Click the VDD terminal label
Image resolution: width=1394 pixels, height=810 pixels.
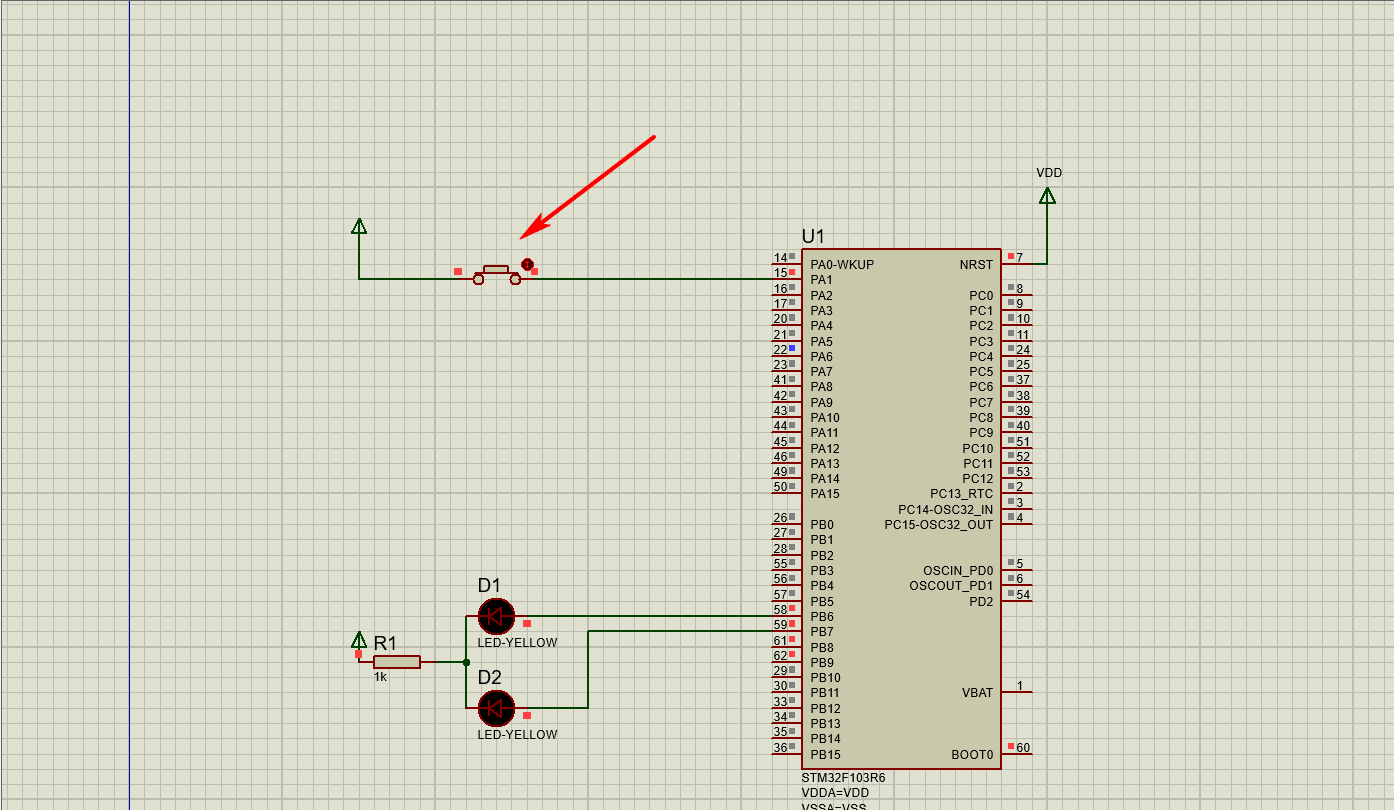(1049, 173)
